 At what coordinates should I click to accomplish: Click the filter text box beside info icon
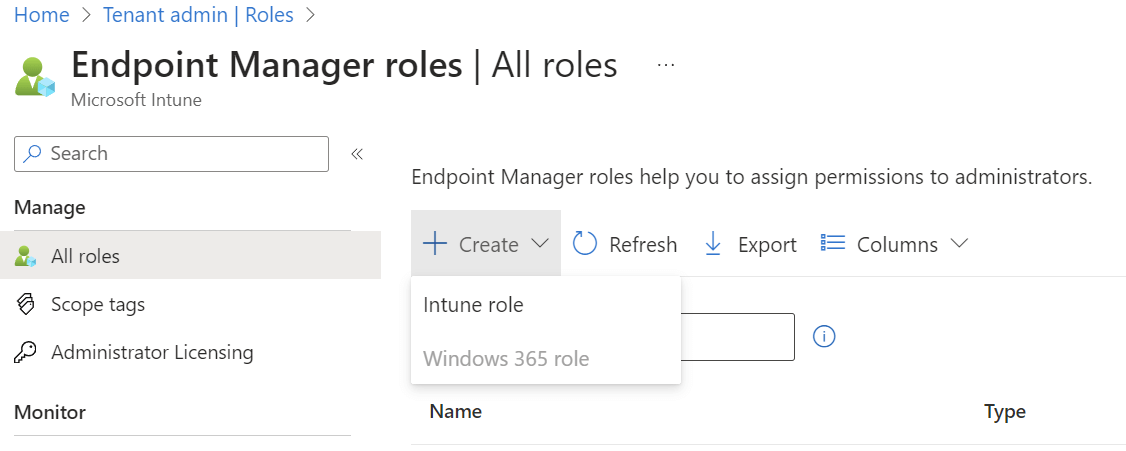click(x=738, y=336)
